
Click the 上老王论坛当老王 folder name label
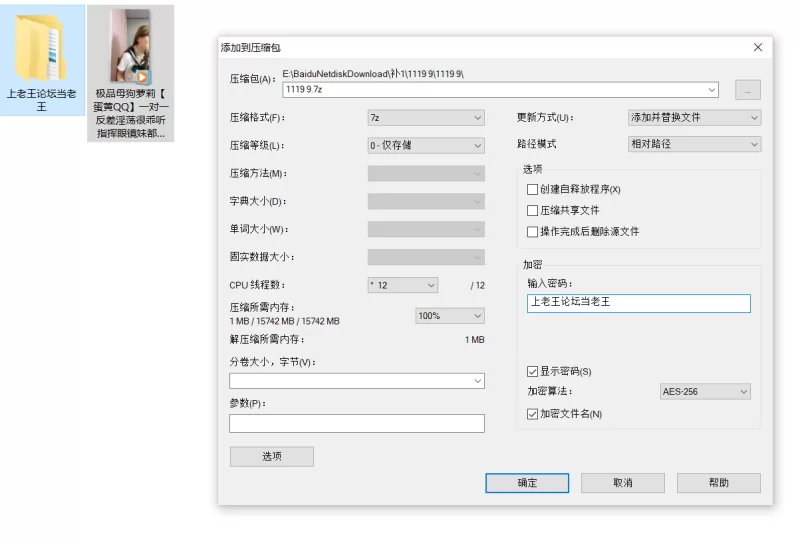tap(41, 100)
